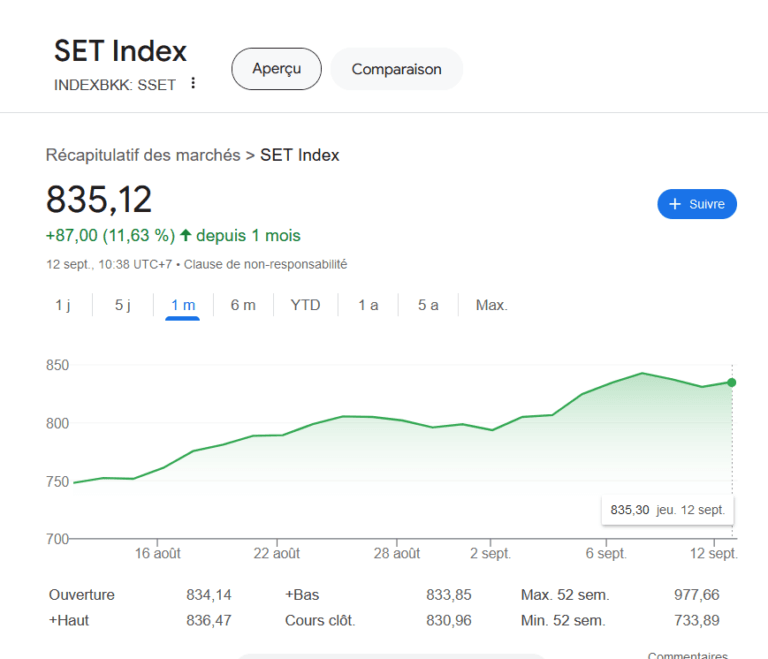Click the Aperçu tab button

[276, 69]
